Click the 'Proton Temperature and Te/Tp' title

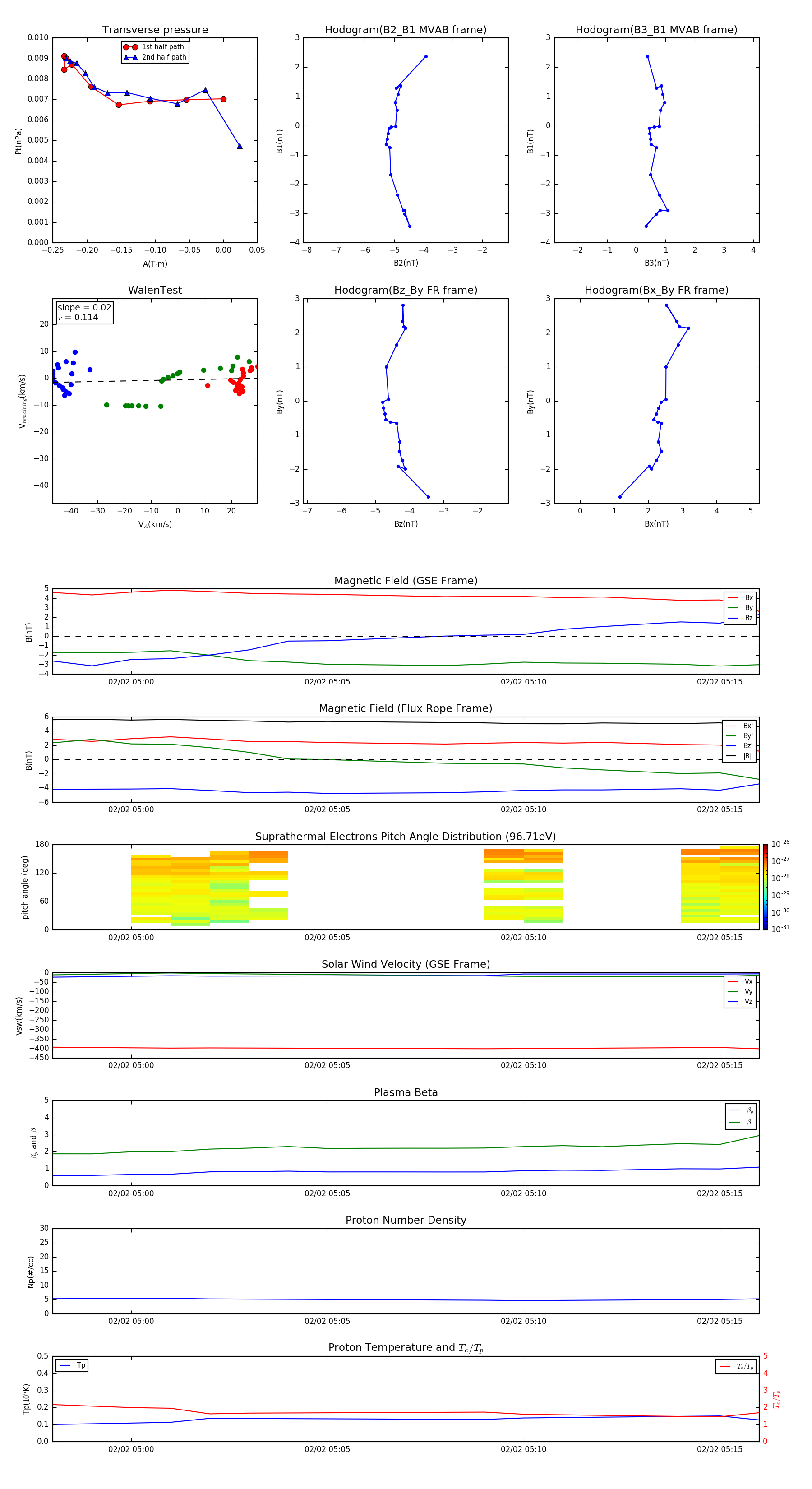coord(406,1348)
